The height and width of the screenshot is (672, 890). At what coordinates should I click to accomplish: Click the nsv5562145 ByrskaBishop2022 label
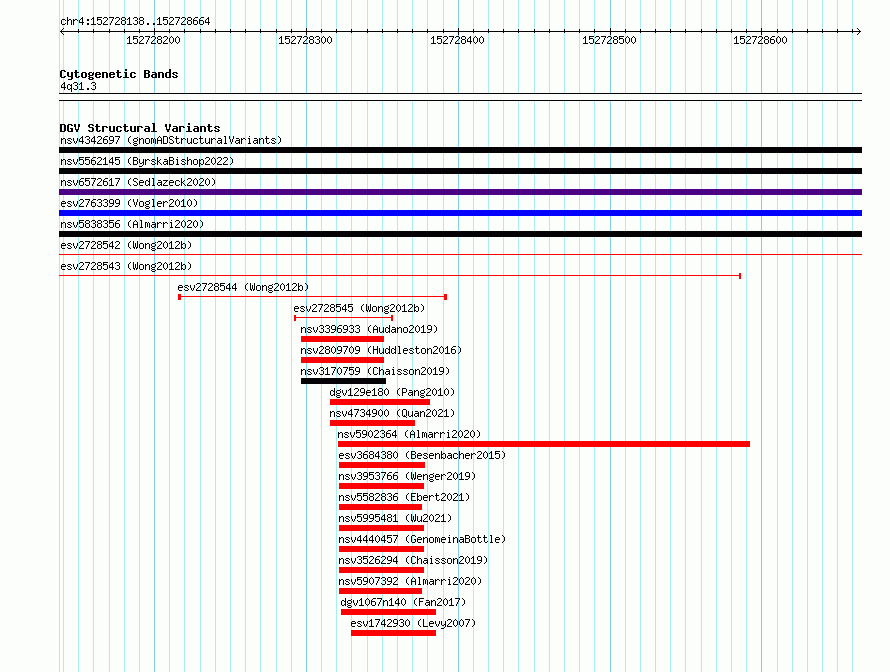point(147,161)
